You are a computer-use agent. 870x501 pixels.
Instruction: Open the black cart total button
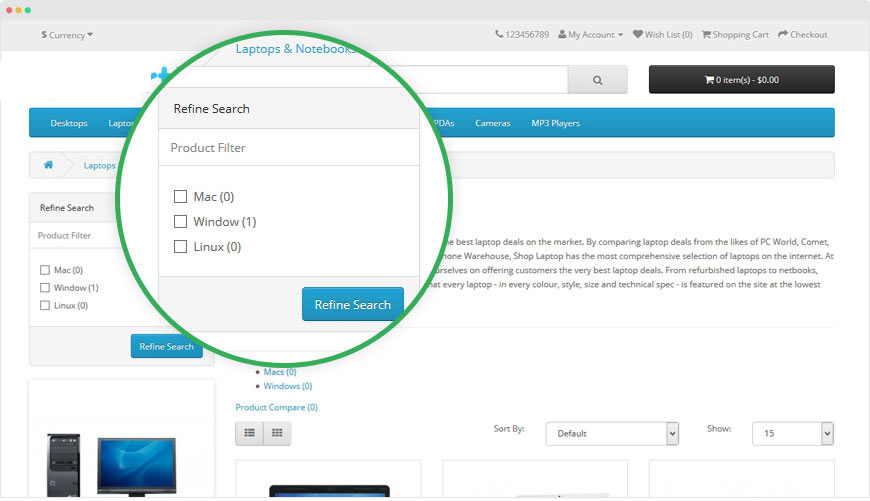(741, 80)
